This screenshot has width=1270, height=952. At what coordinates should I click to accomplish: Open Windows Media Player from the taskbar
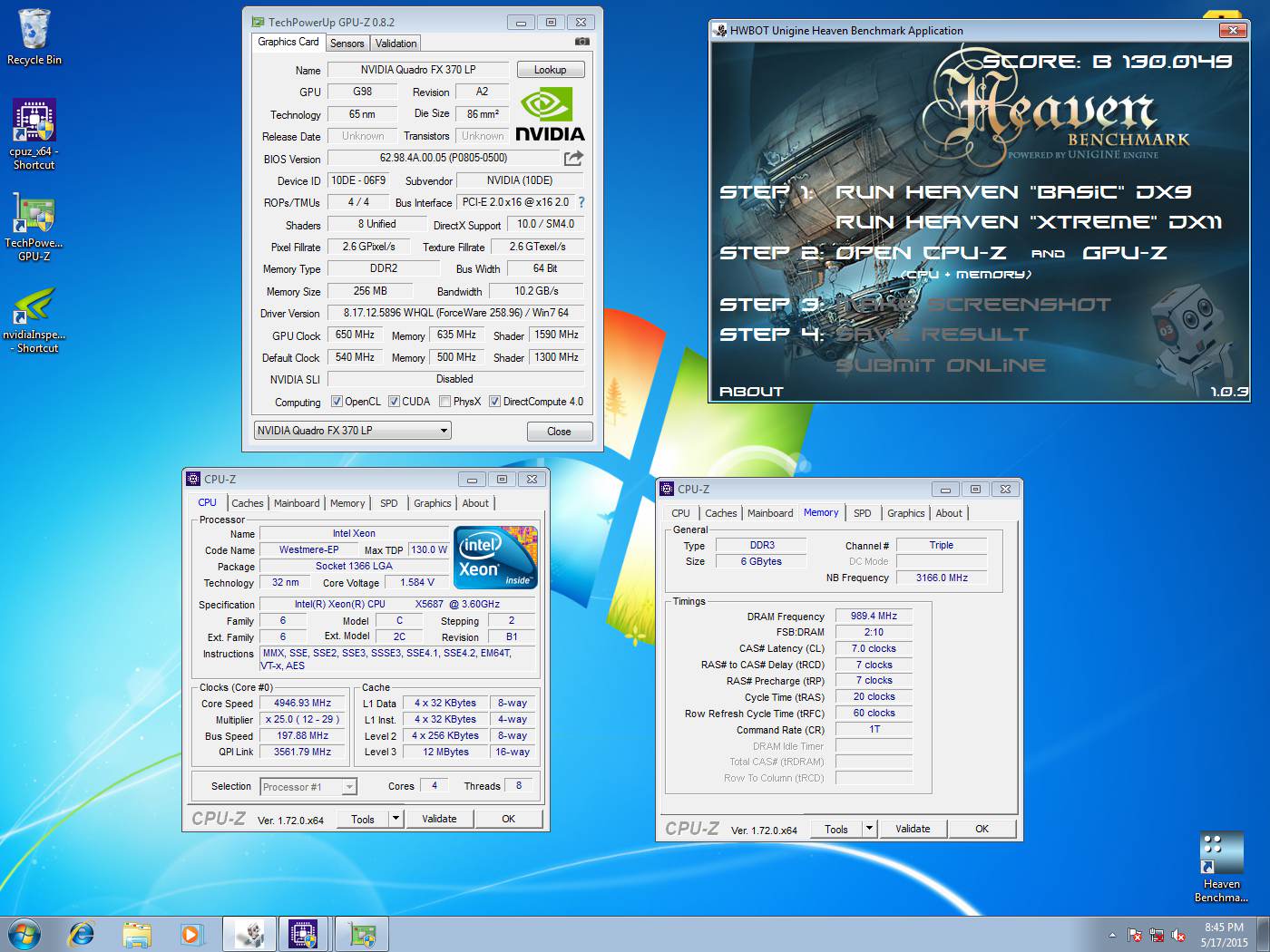point(190,934)
